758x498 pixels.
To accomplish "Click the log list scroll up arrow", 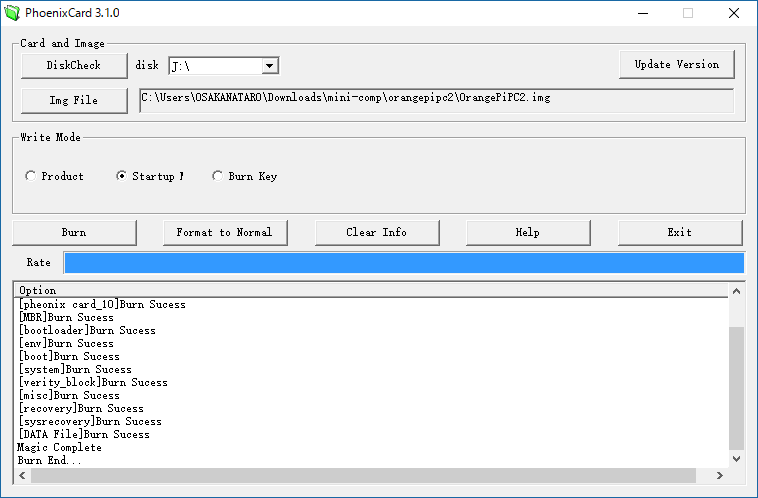I will point(736,291).
